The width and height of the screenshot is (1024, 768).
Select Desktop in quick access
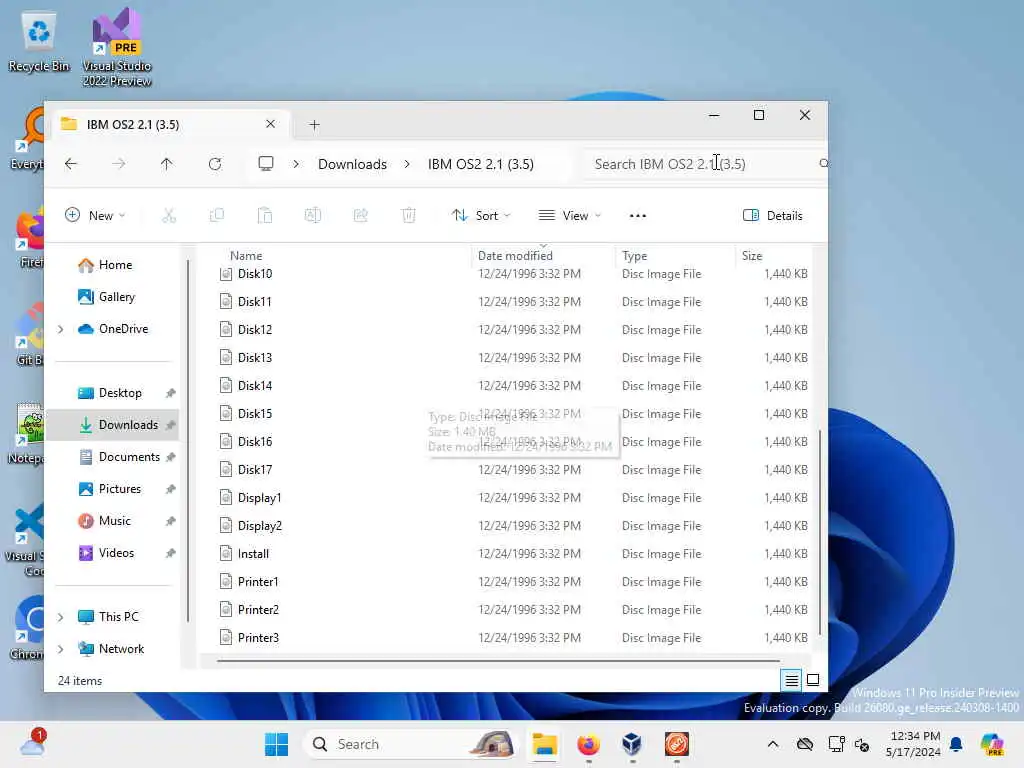click(110, 393)
